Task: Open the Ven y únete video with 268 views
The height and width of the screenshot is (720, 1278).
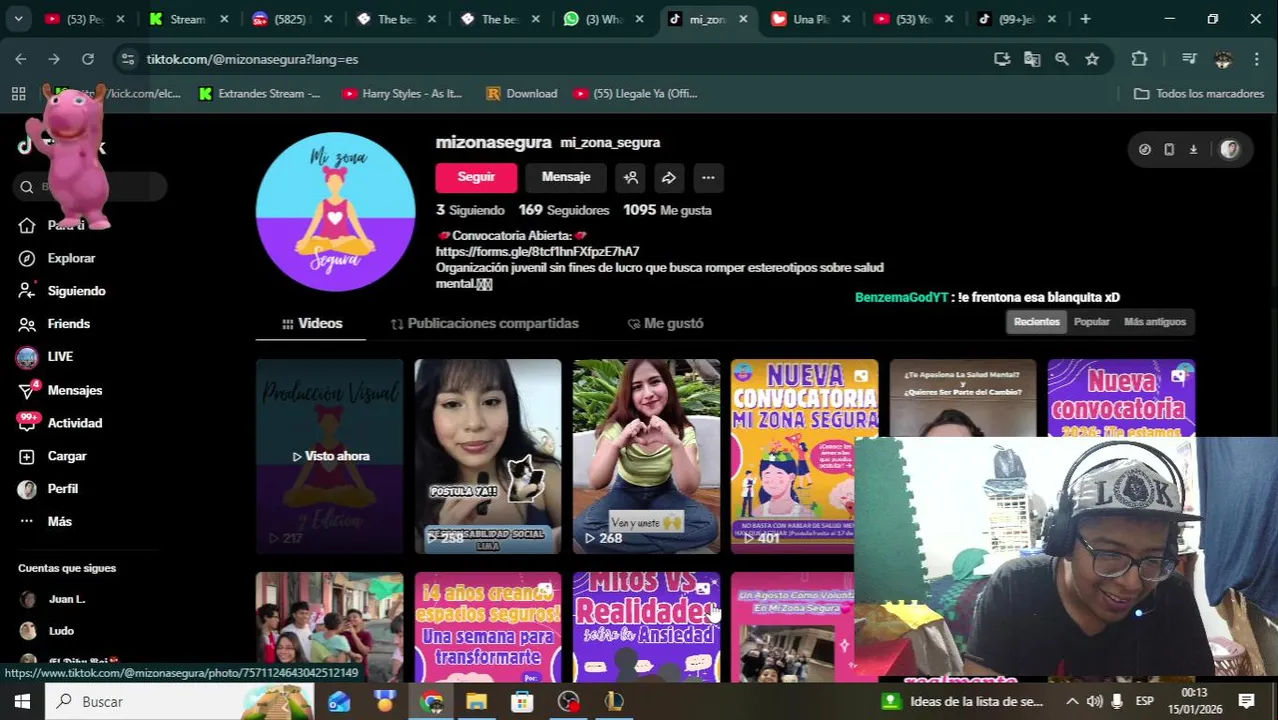Action: click(x=646, y=456)
